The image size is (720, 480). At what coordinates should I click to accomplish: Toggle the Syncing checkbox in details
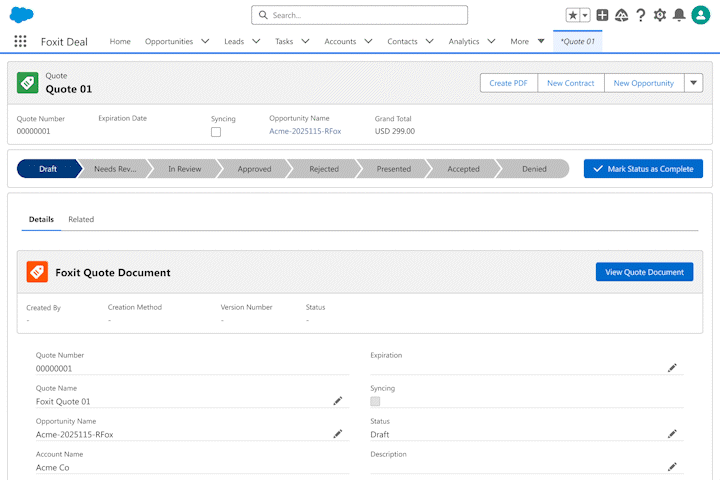375,401
